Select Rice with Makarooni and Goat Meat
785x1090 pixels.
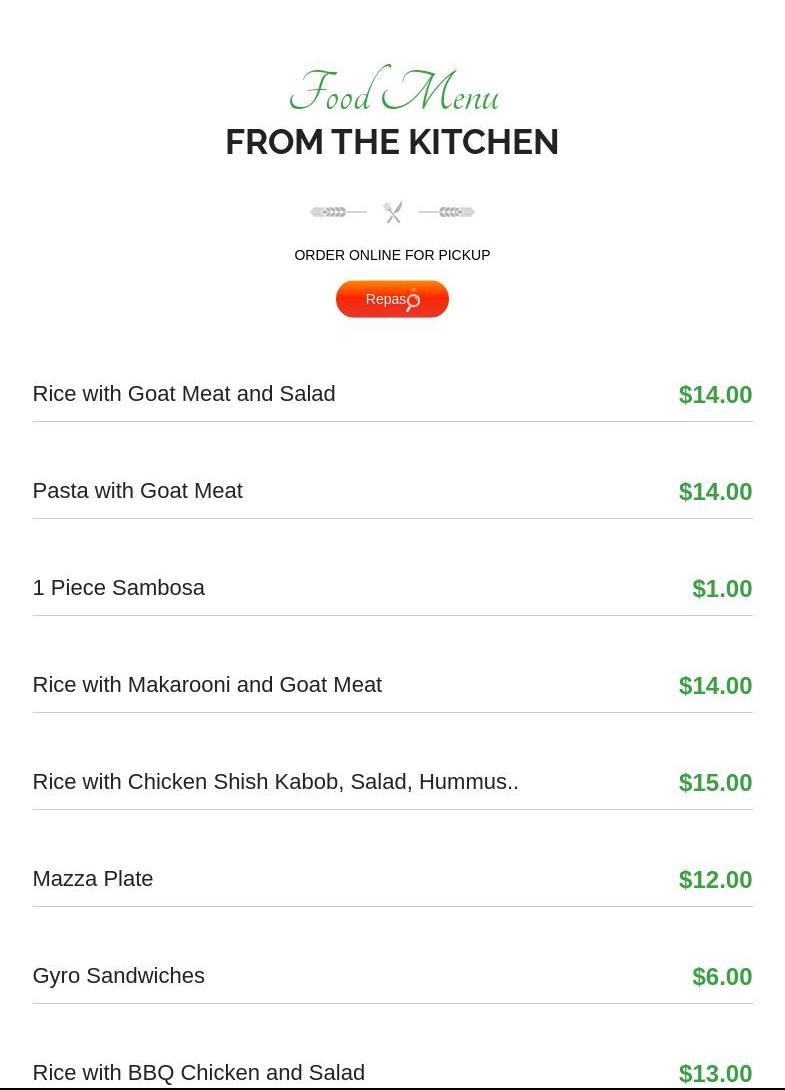(207, 685)
